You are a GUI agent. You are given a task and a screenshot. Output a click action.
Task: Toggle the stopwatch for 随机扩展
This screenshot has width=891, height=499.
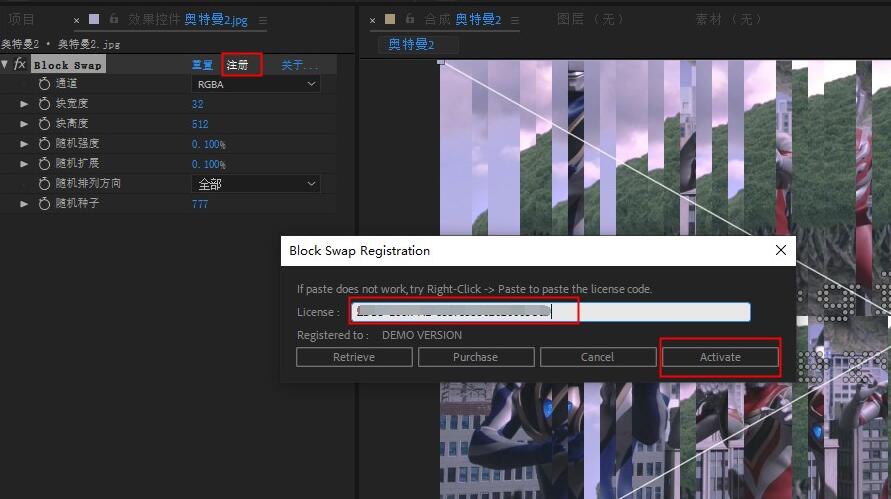click(x=44, y=163)
